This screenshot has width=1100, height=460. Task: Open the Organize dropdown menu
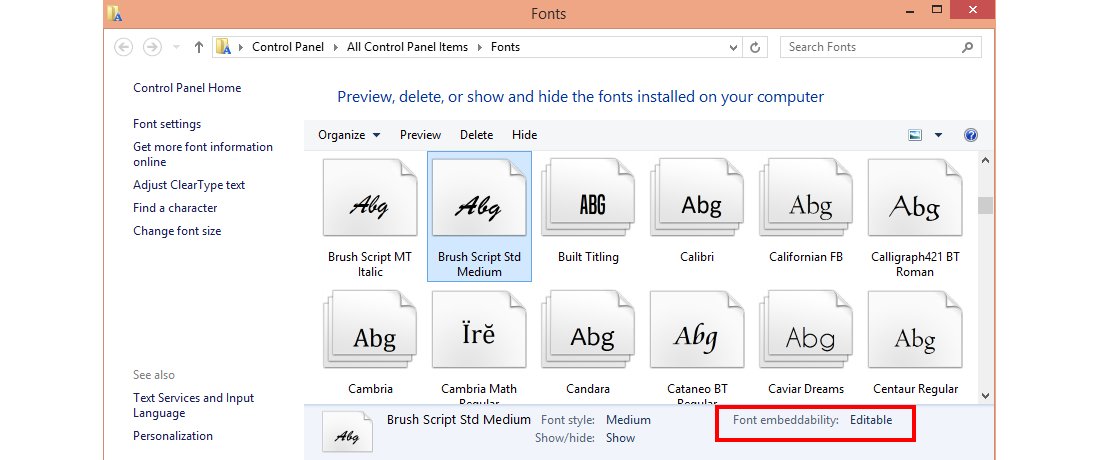[x=349, y=135]
